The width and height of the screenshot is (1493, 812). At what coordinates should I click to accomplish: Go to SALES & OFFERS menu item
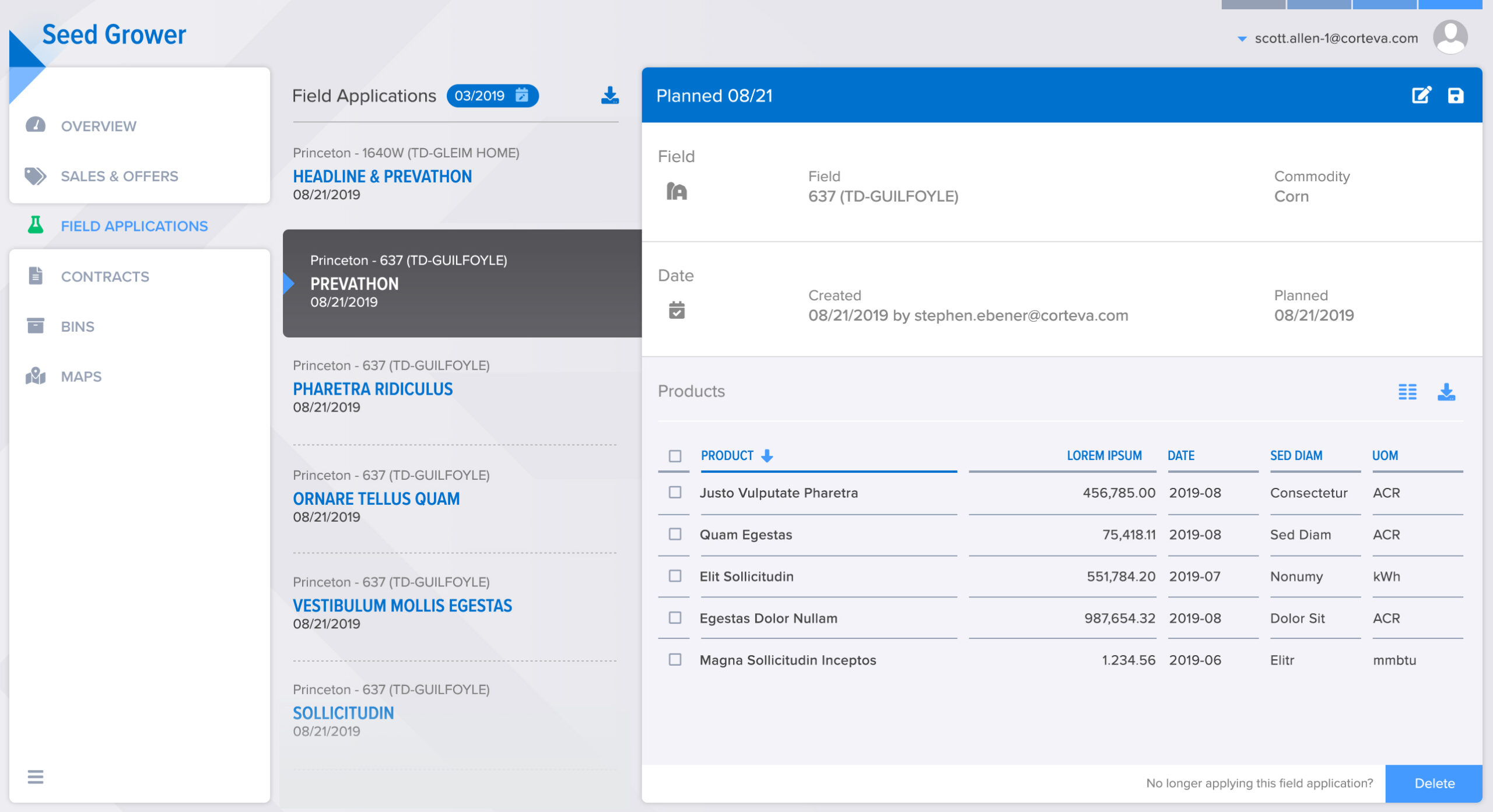click(x=120, y=176)
